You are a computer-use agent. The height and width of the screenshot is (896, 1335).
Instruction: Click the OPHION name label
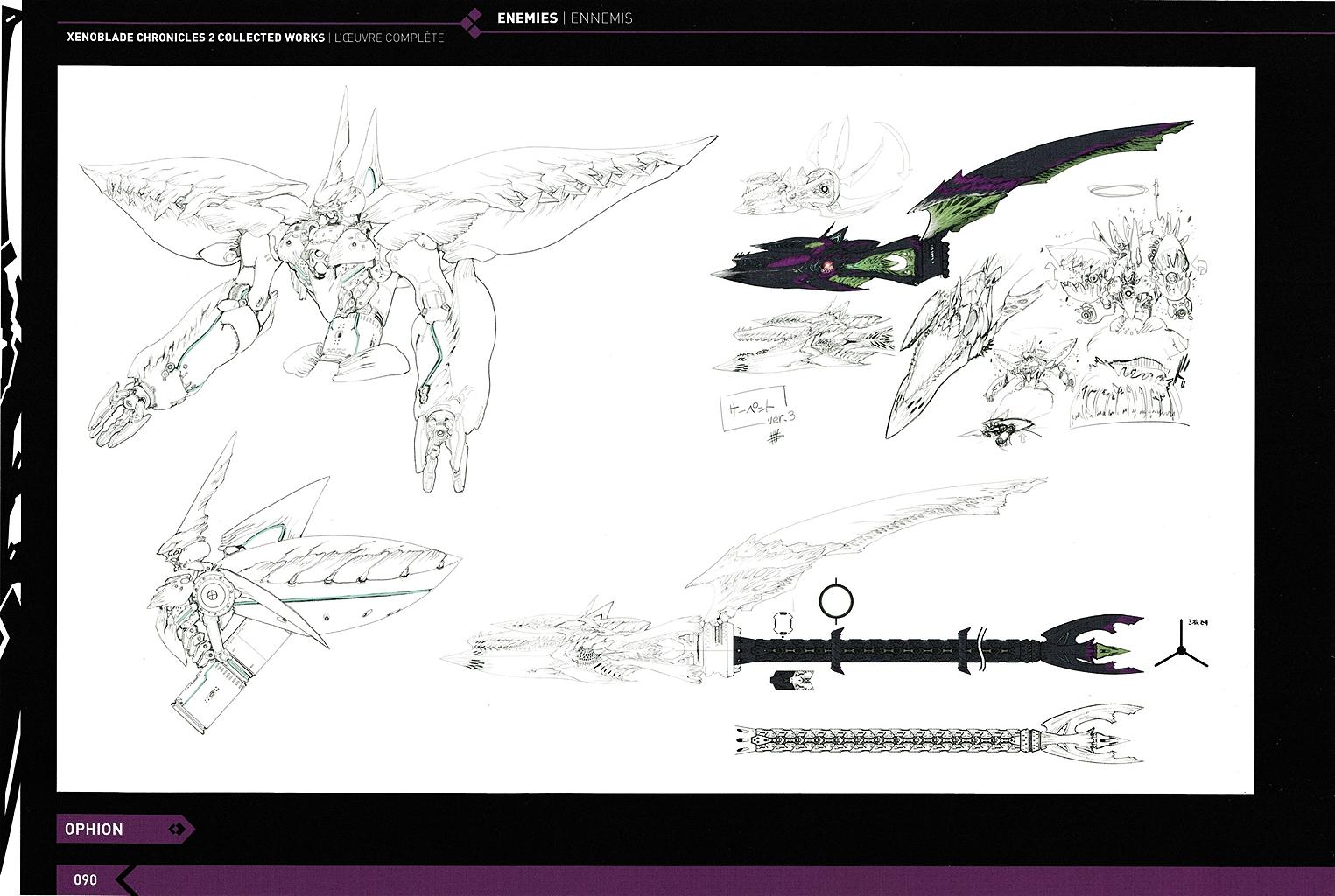click(95, 829)
